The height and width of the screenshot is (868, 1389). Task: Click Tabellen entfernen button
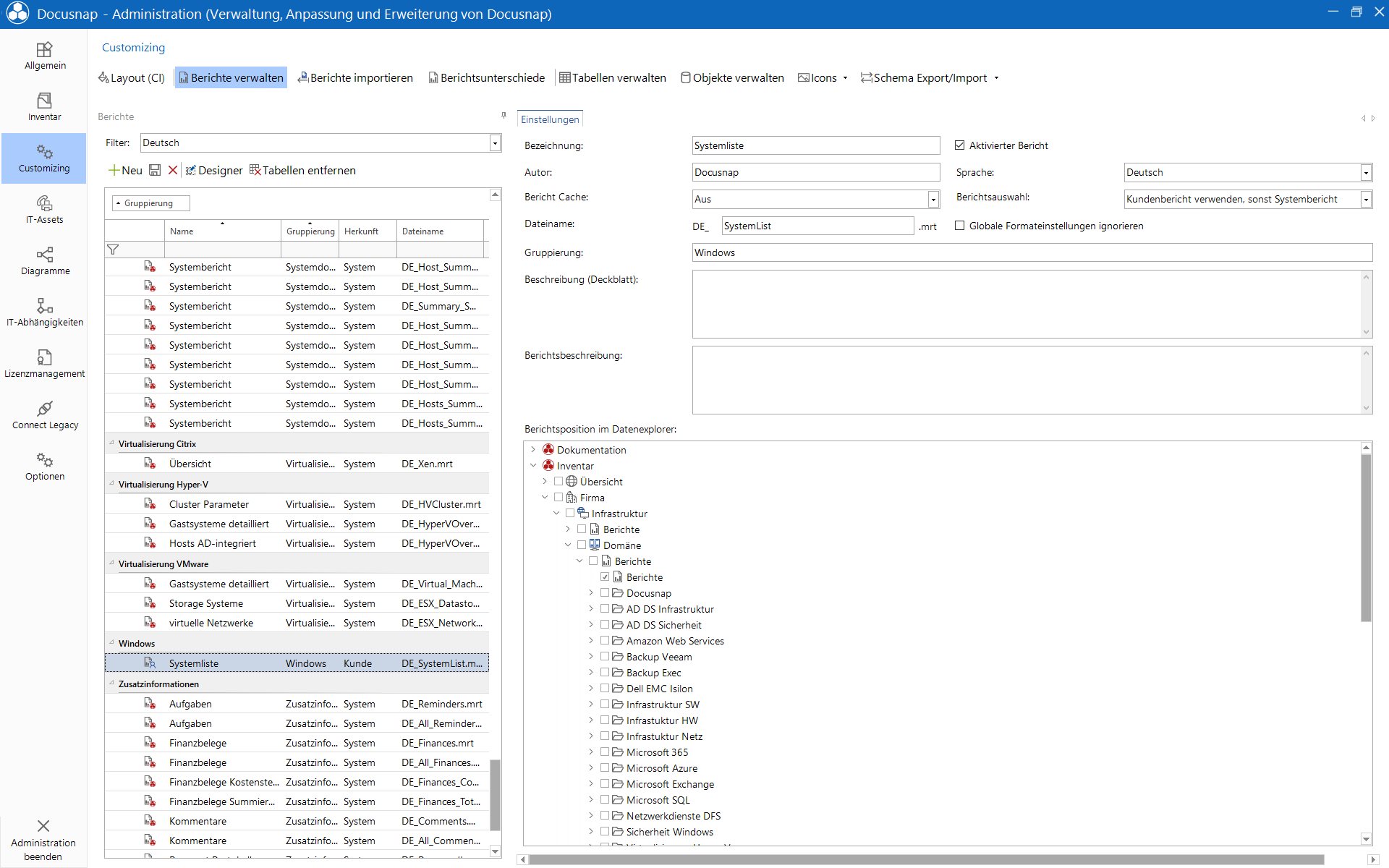[302, 171]
